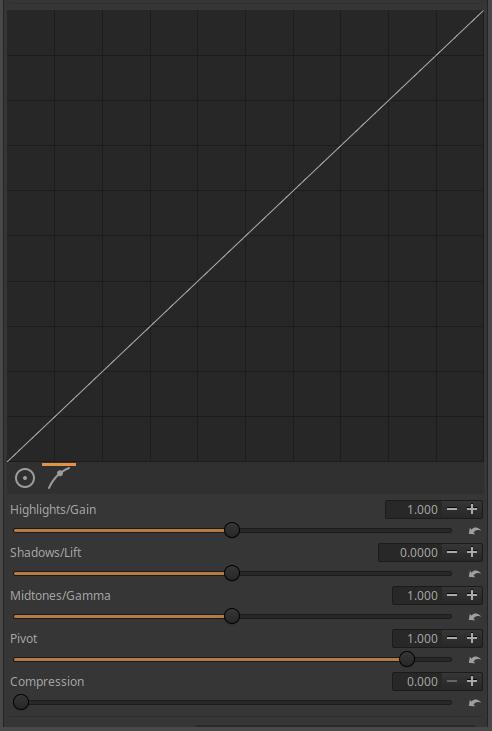Increase Shadows/Lift with the plus button
This screenshot has width=492, height=731.
click(472, 552)
